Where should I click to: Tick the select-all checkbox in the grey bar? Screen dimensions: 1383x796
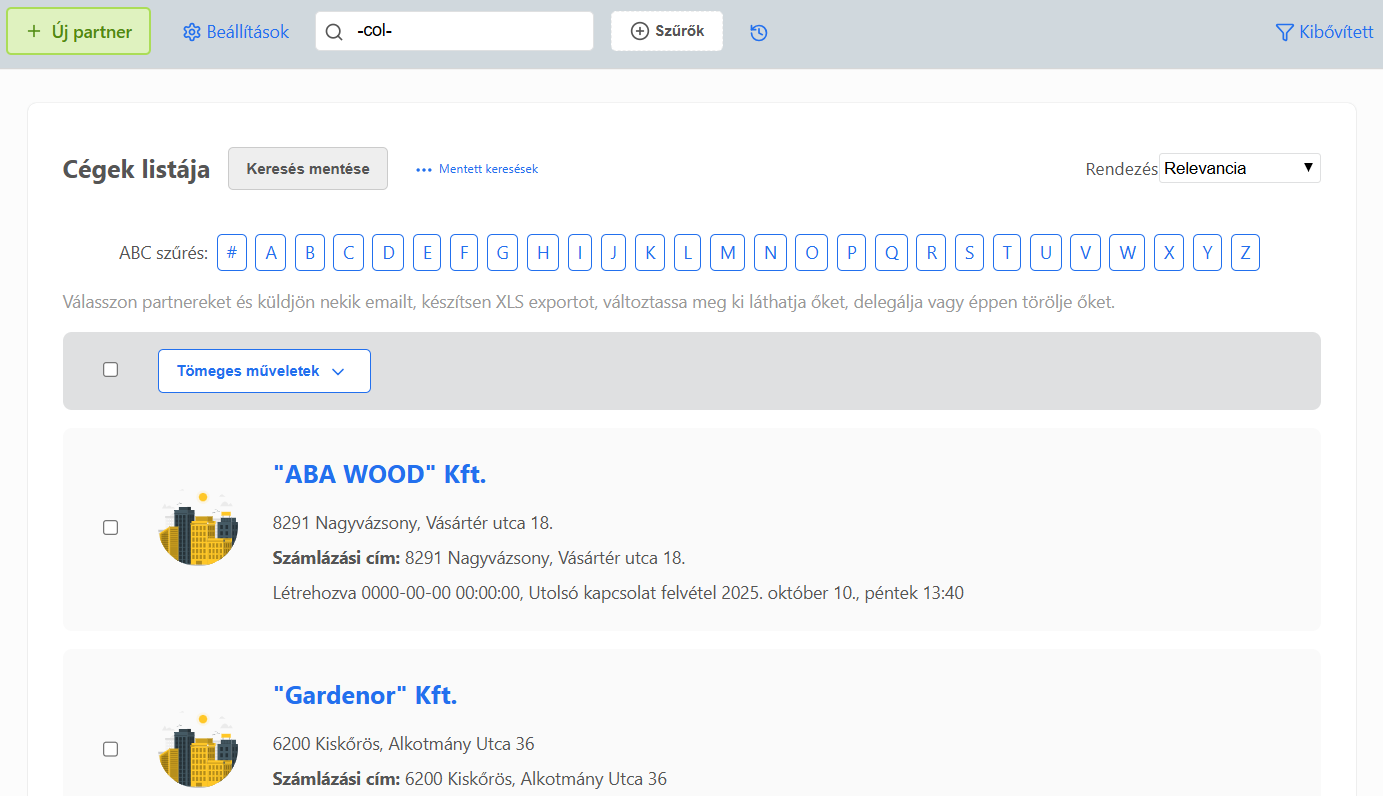point(110,370)
